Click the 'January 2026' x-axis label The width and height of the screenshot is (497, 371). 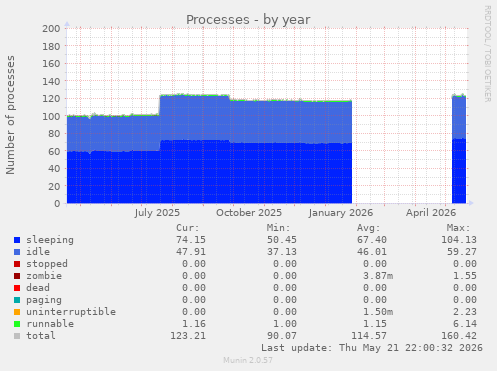(x=341, y=213)
